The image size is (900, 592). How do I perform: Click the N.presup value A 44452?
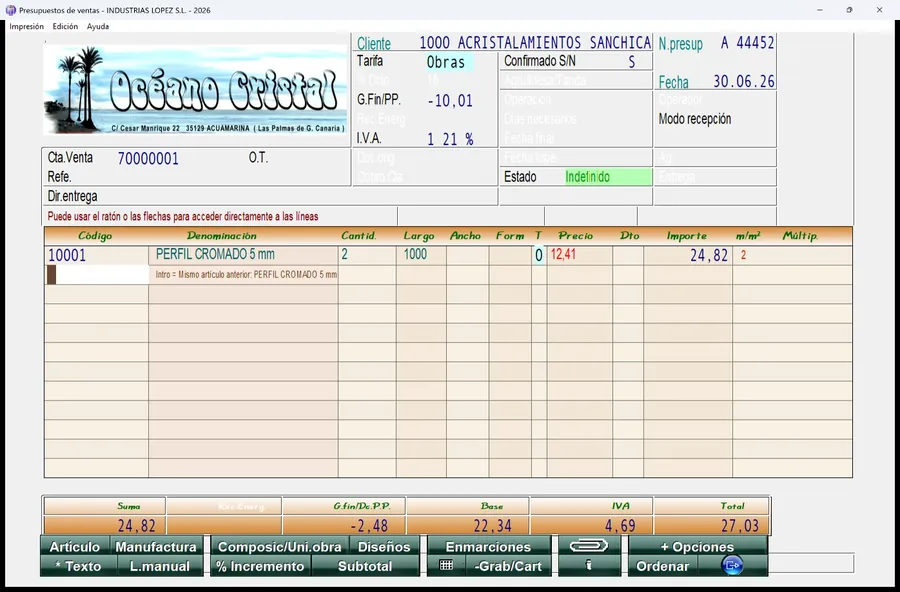747,42
